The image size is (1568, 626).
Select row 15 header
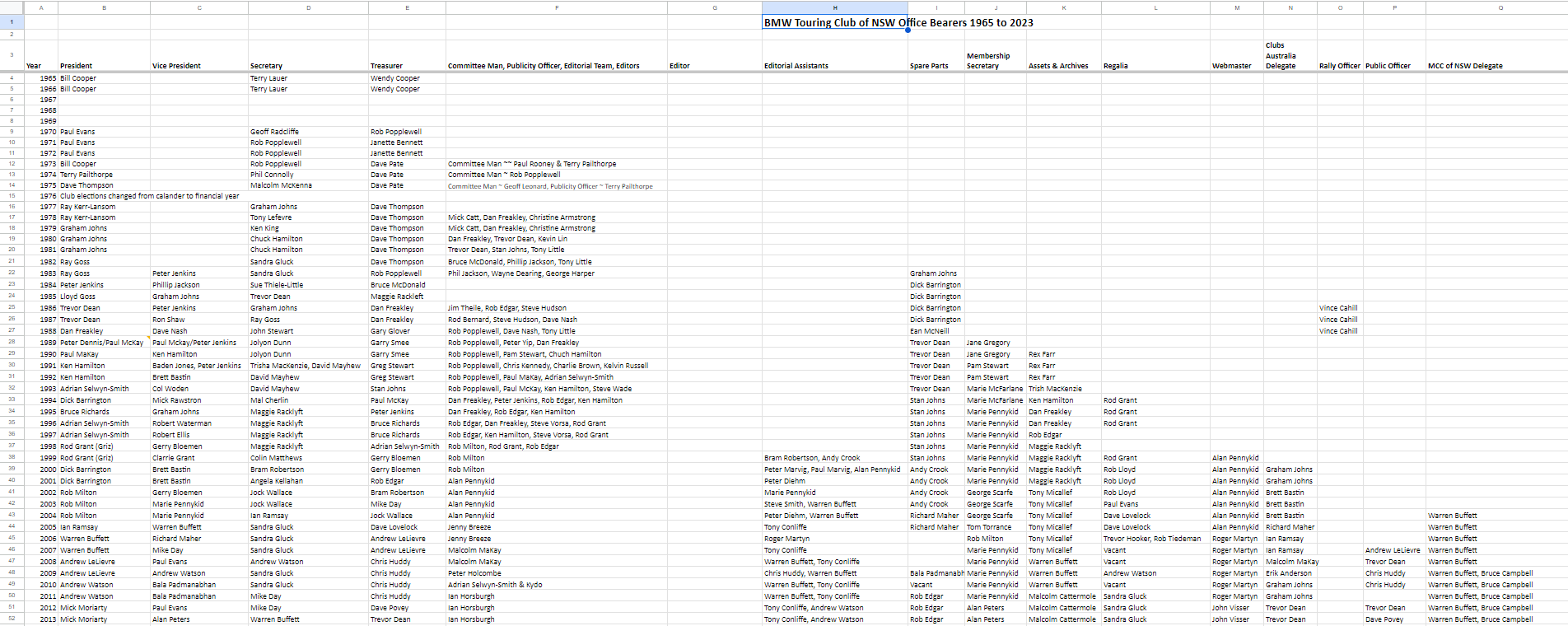tap(12, 196)
